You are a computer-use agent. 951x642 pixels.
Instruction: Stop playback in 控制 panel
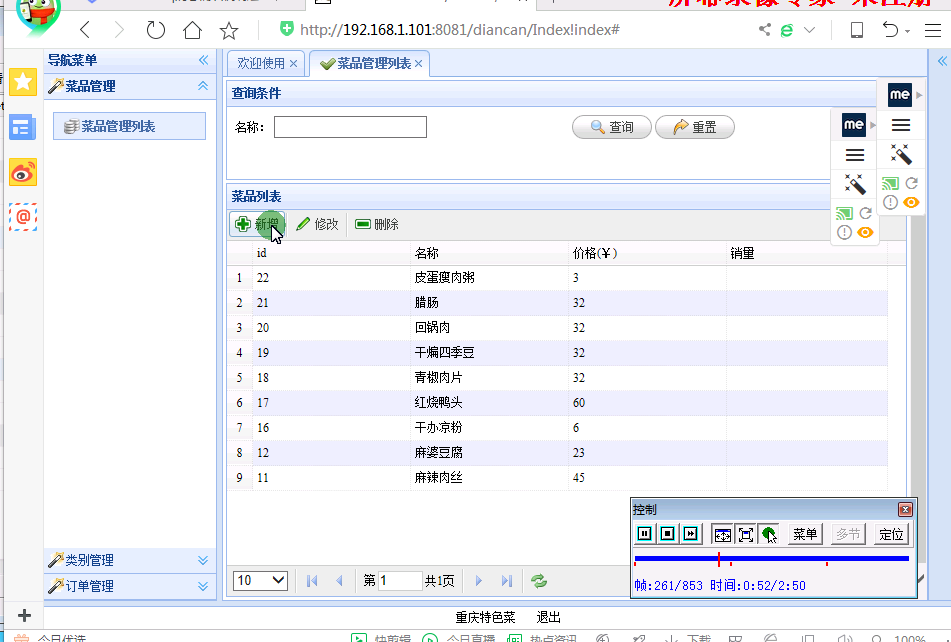(x=667, y=533)
